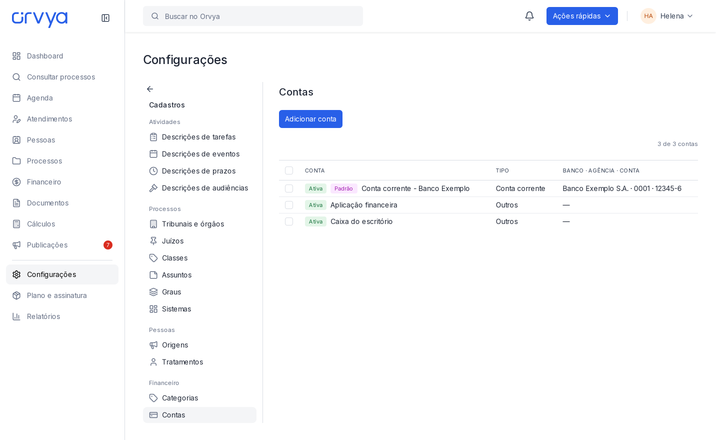Image resolution: width=720 pixels, height=440 pixels.
Task: Open the notifications bell
Action: (529, 16)
